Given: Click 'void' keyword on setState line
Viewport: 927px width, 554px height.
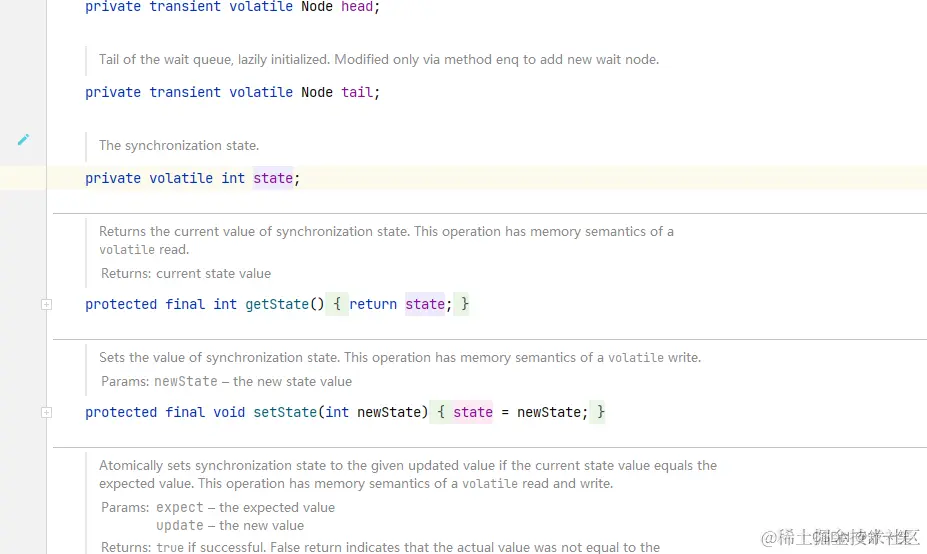Looking at the screenshot, I should (x=229, y=412).
